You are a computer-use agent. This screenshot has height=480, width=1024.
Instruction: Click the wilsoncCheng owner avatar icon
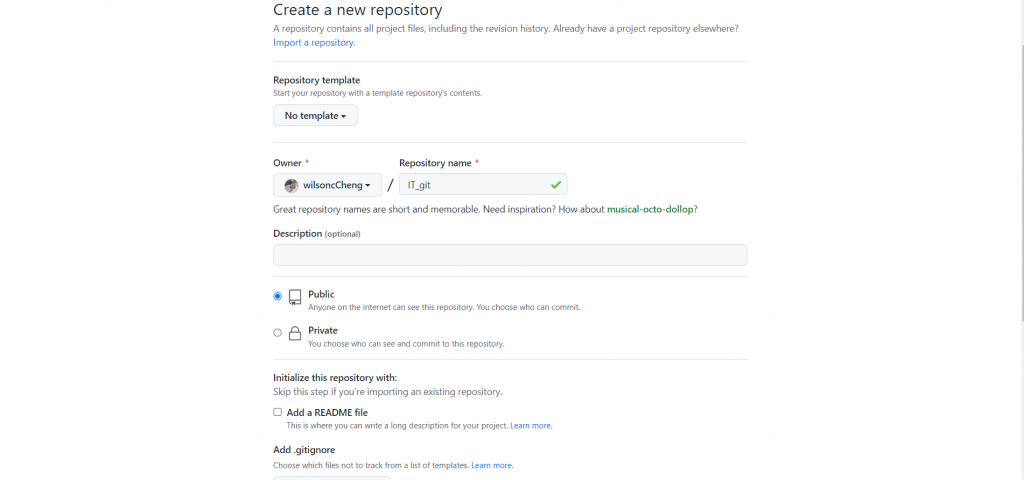pos(291,185)
